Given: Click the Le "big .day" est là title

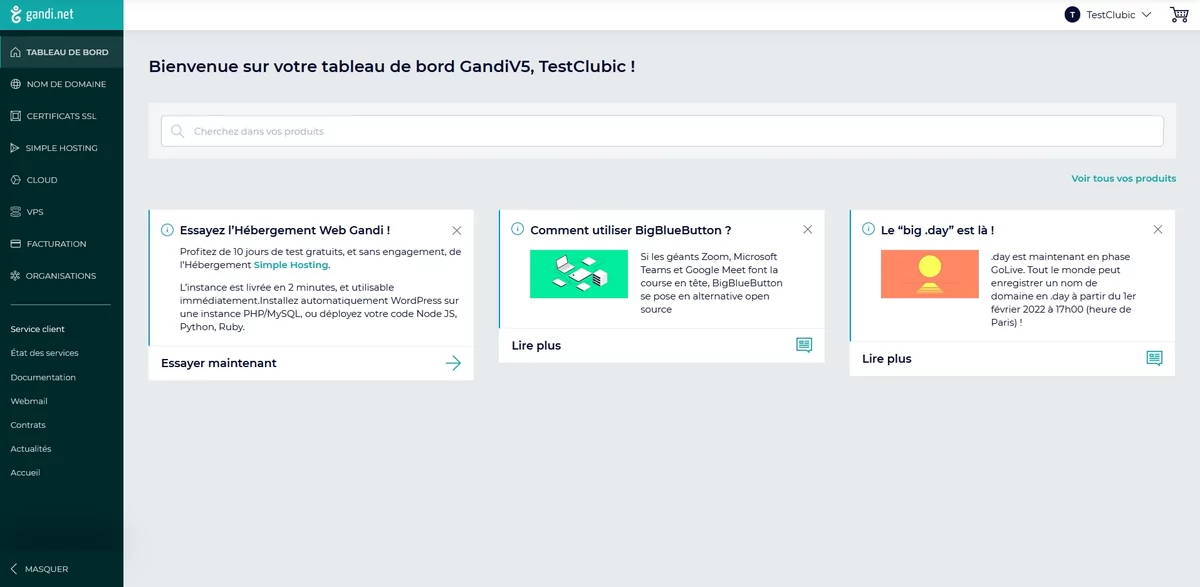Looking at the screenshot, I should tap(937, 230).
